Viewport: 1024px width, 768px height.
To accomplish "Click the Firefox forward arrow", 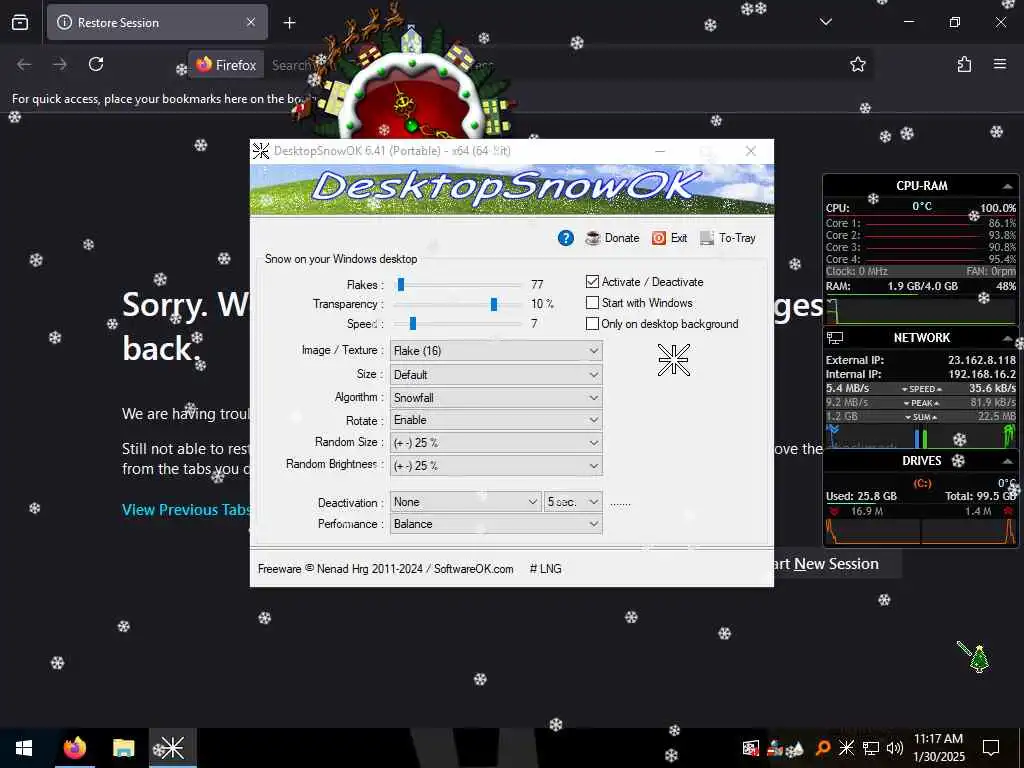I will [x=59, y=64].
